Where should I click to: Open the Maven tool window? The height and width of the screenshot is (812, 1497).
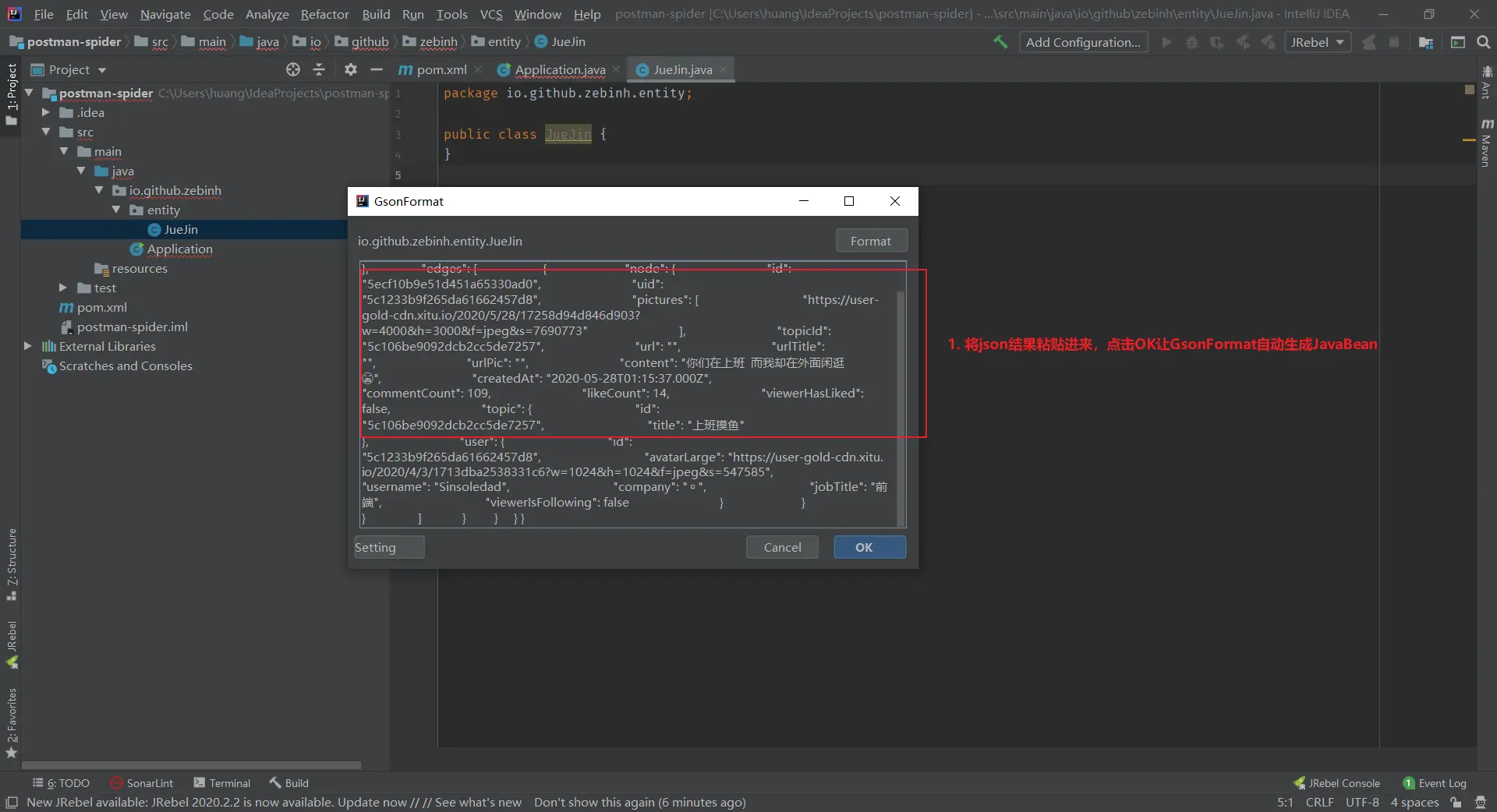[1487, 142]
